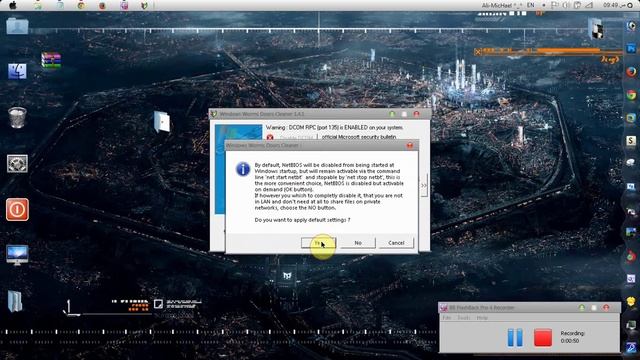Click the checkerboard thumbnail icon at top right

(596, 29)
